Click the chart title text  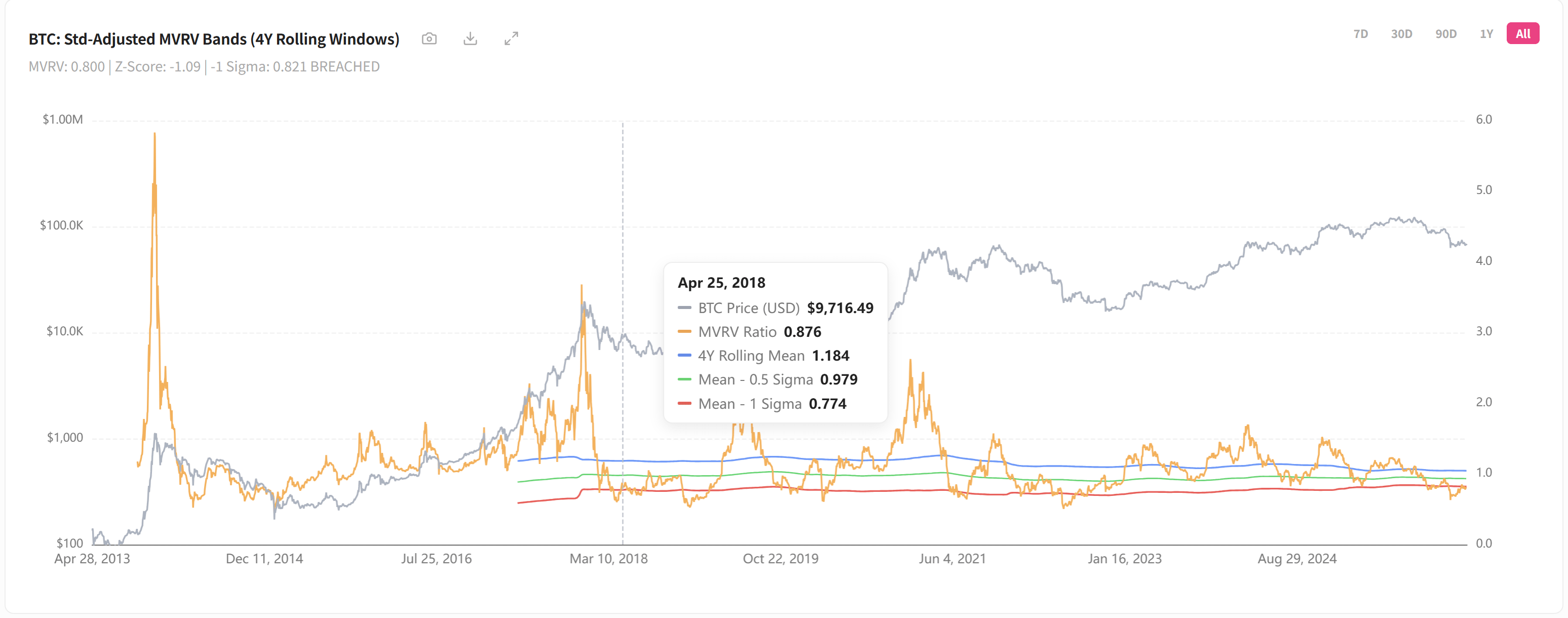(214, 39)
